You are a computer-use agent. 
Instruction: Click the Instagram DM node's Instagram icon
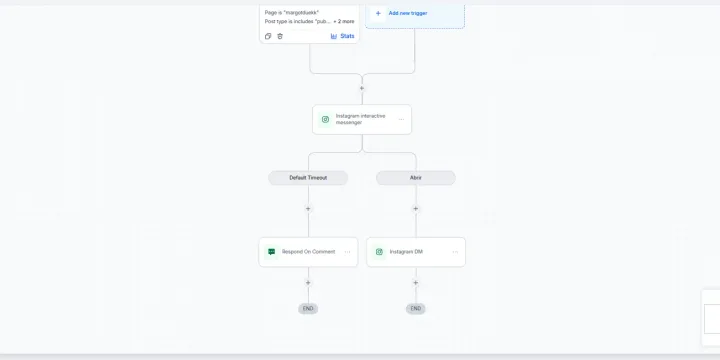[379, 252]
